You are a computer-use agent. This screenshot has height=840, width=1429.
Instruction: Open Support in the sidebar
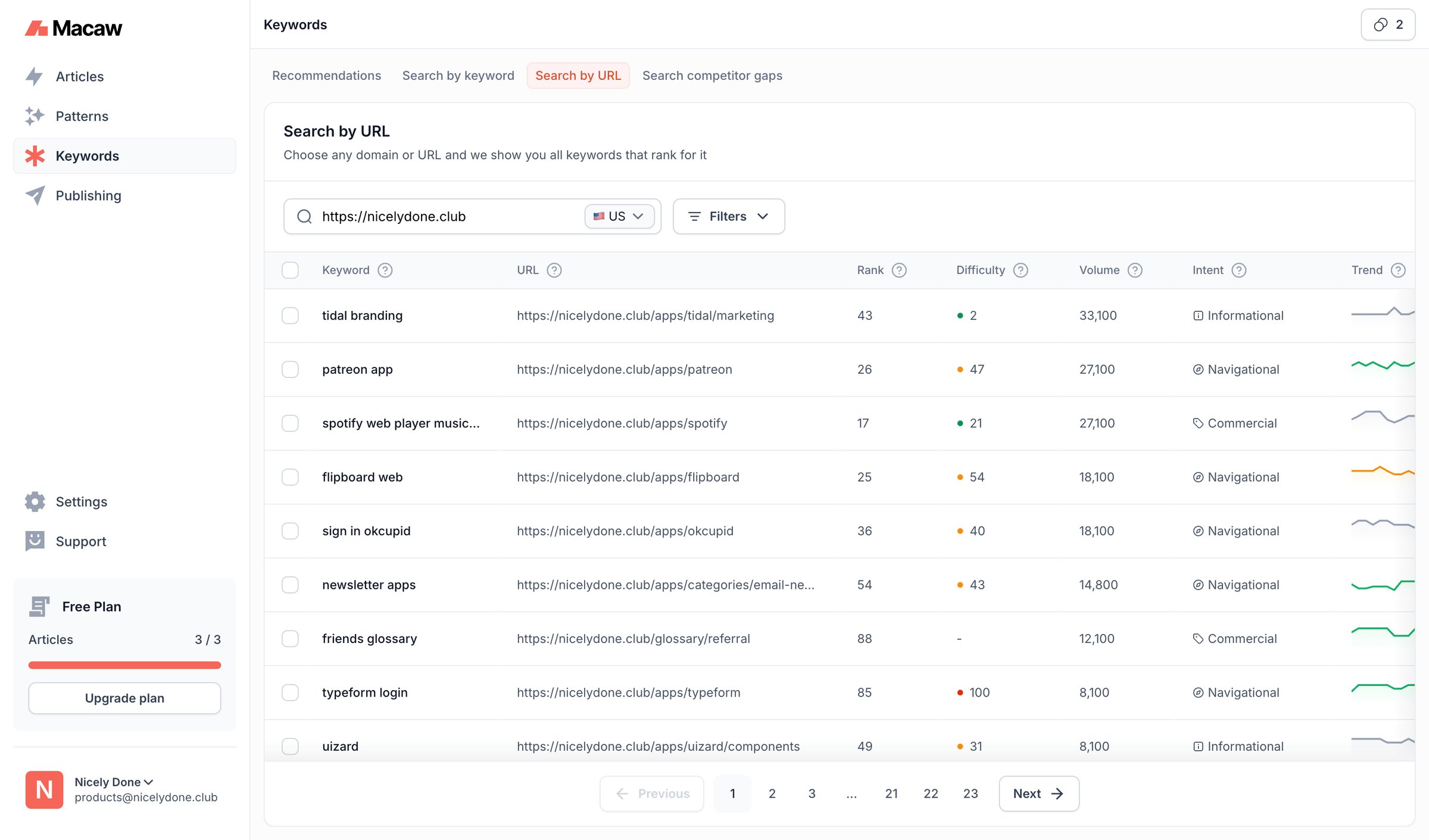click(124, 541)
